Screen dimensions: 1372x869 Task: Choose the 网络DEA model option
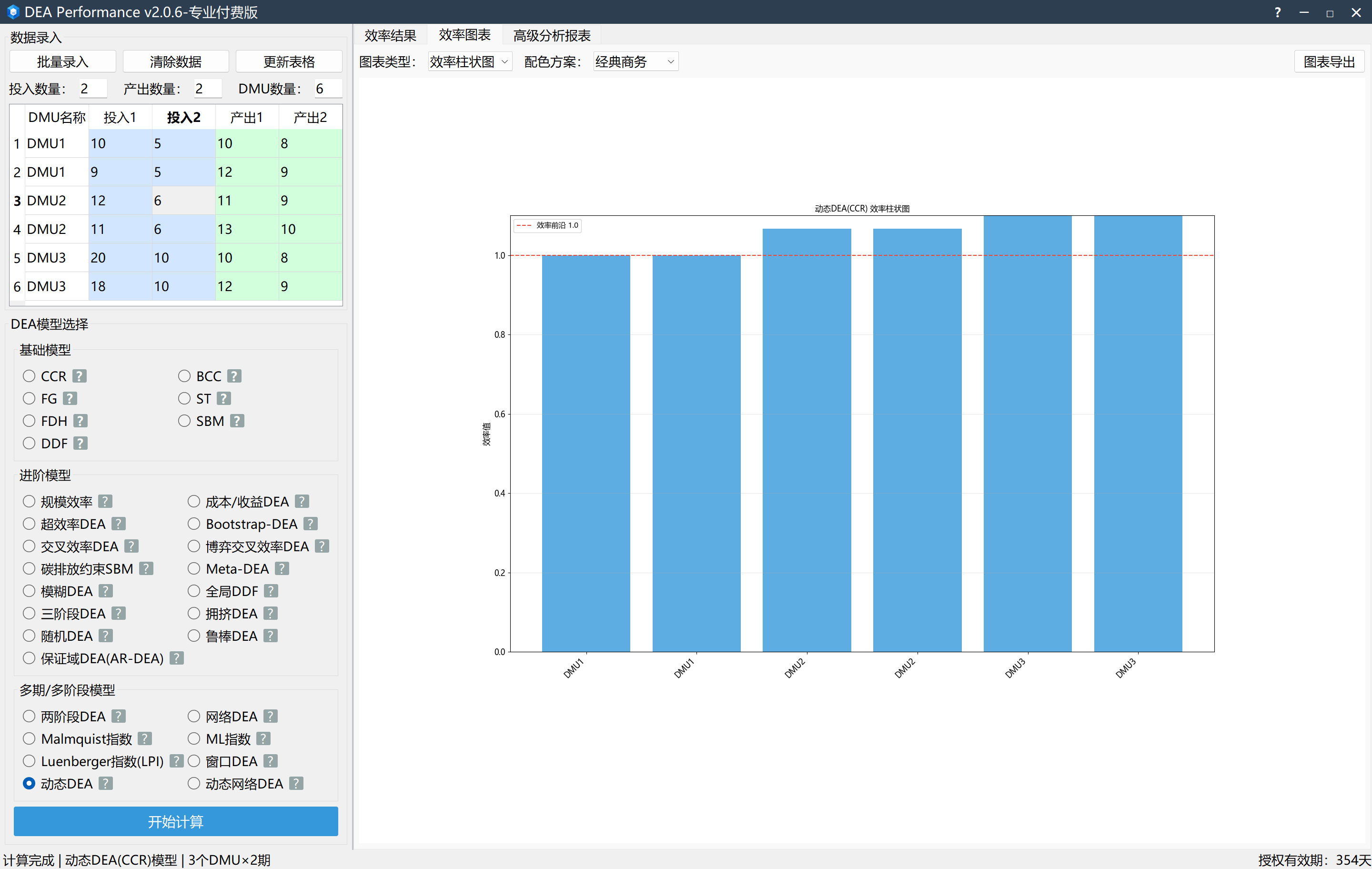tap(194, 716)
